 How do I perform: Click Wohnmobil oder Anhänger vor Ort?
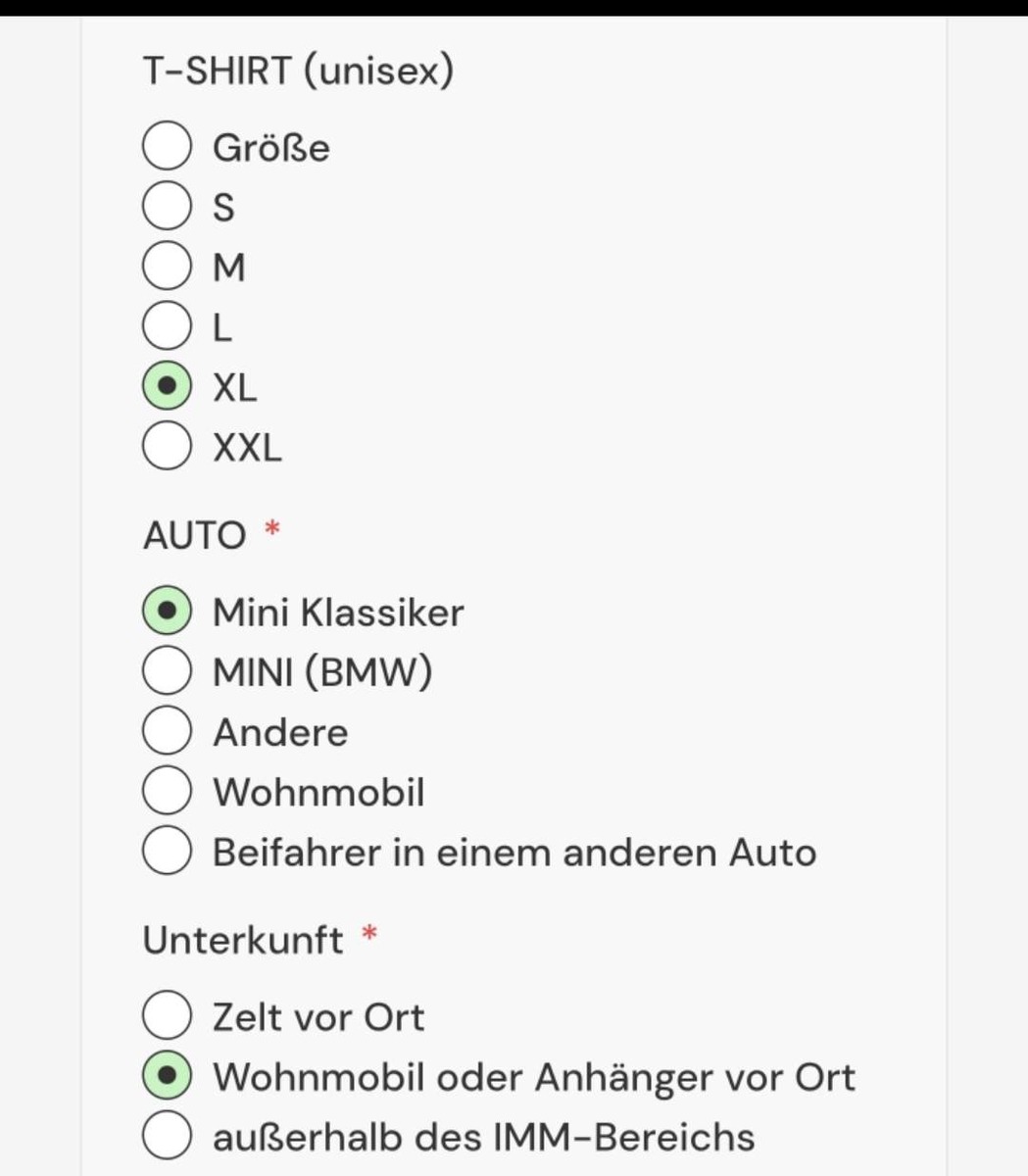(x=168, y=1076)
